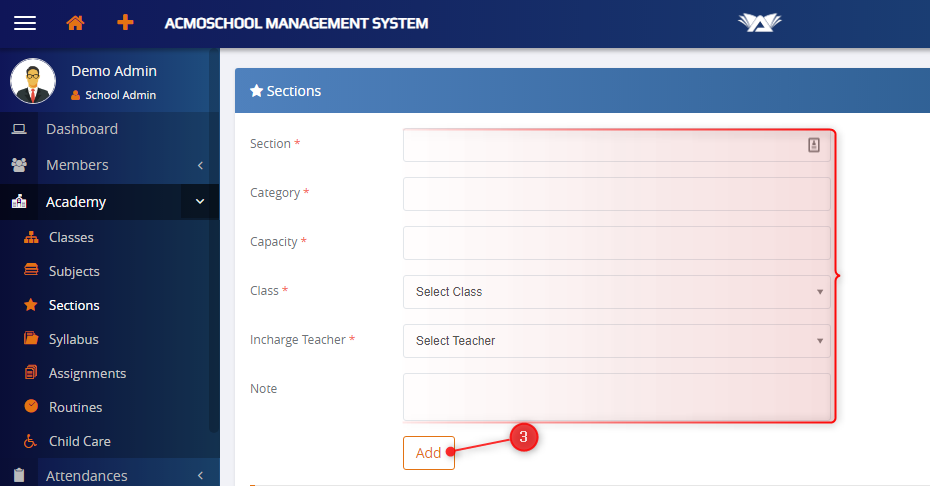Open the Routines clock icon
Image resolution: width=930 pixels, height=486 pixels.
click(x=31, y=407)
